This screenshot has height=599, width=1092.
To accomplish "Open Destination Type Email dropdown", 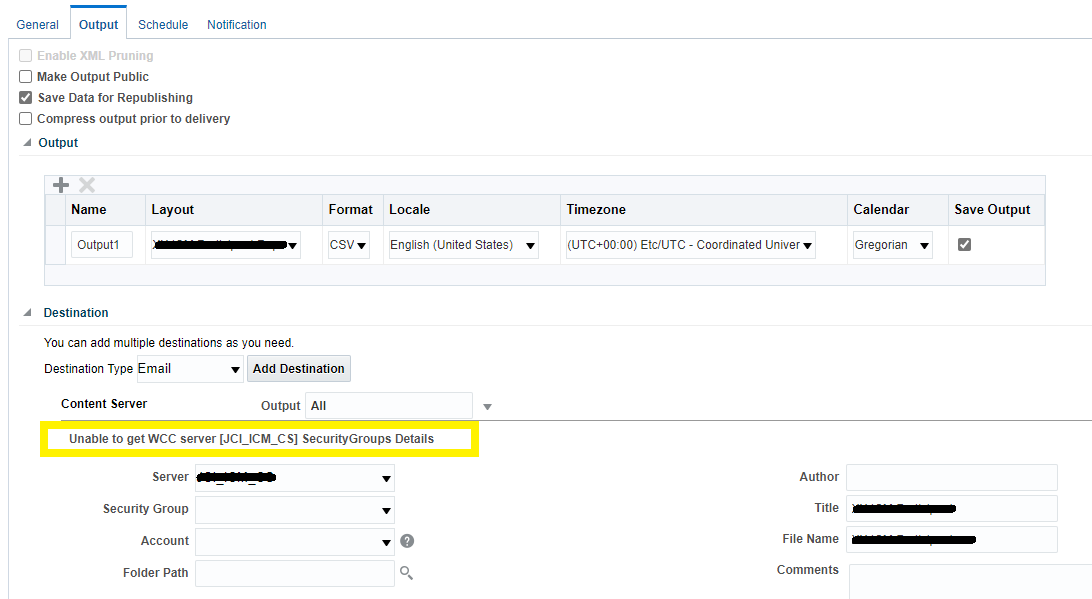I will coord(190,368).
